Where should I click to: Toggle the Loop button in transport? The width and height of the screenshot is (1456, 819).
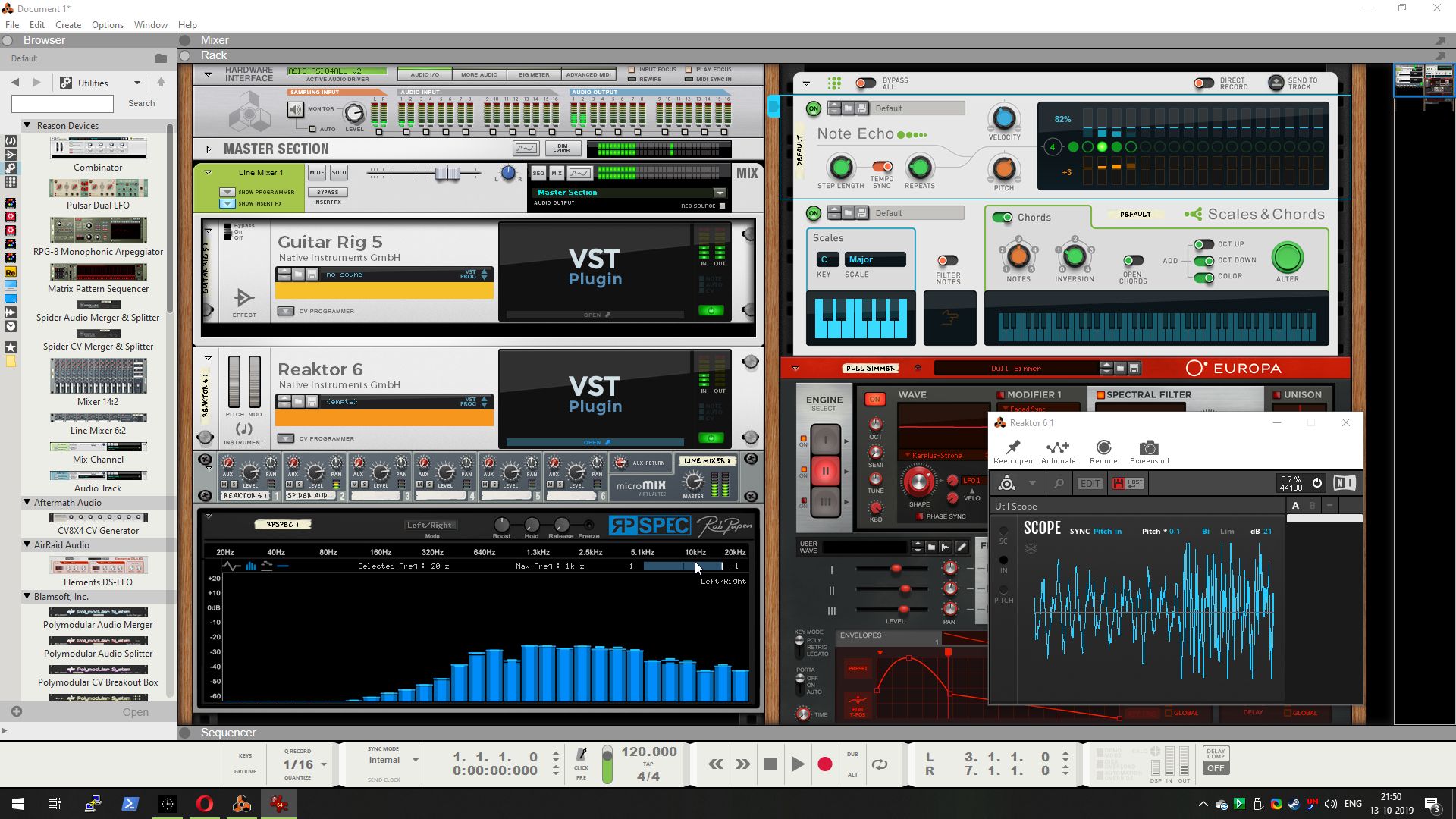[x=880, y=764]
